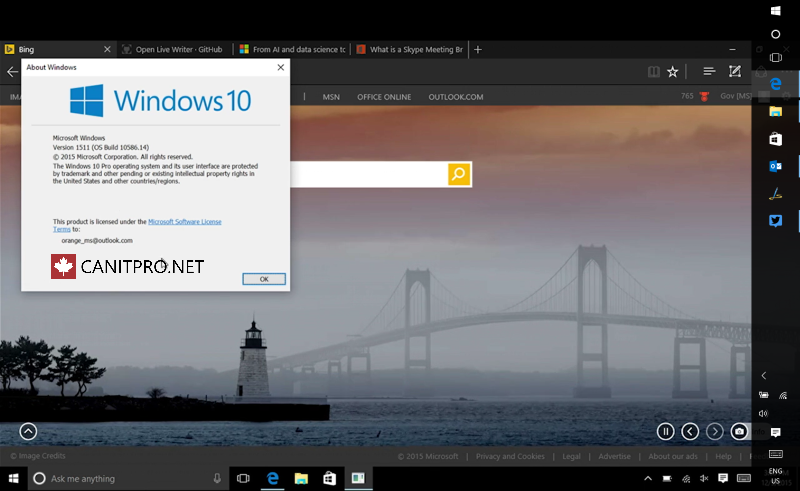
Task: Click Cortana microphone icon in search box
Action: (x=217, y=478)
